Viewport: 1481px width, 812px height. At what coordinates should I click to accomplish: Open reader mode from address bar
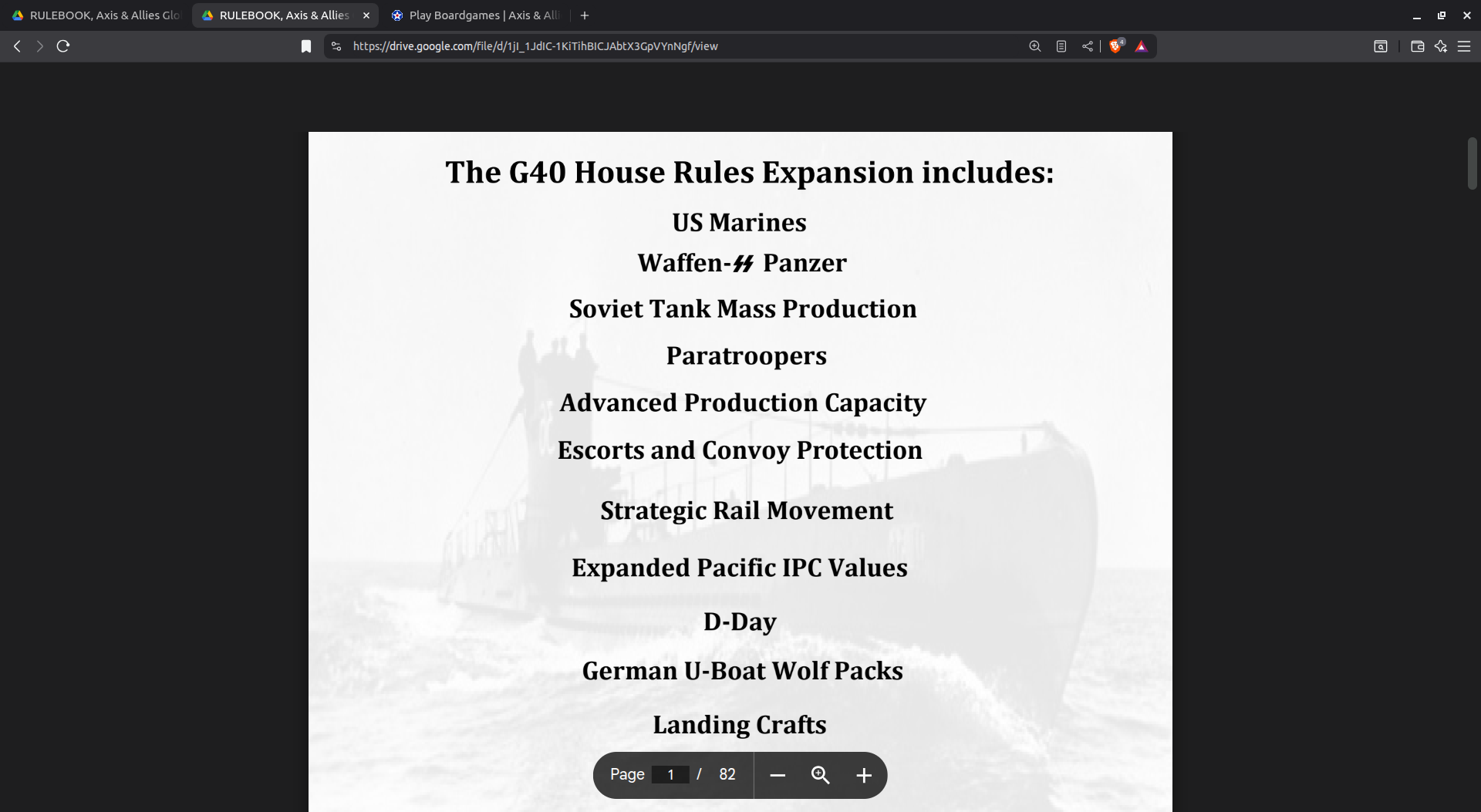click(1061, 46)
